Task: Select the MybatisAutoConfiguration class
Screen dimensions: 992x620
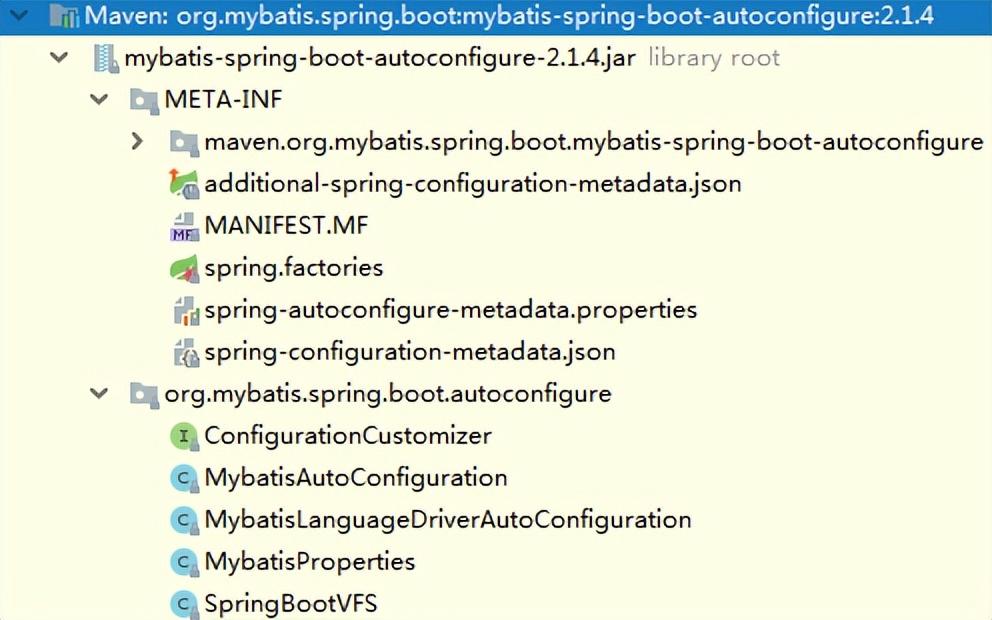Action: [356, 478]
